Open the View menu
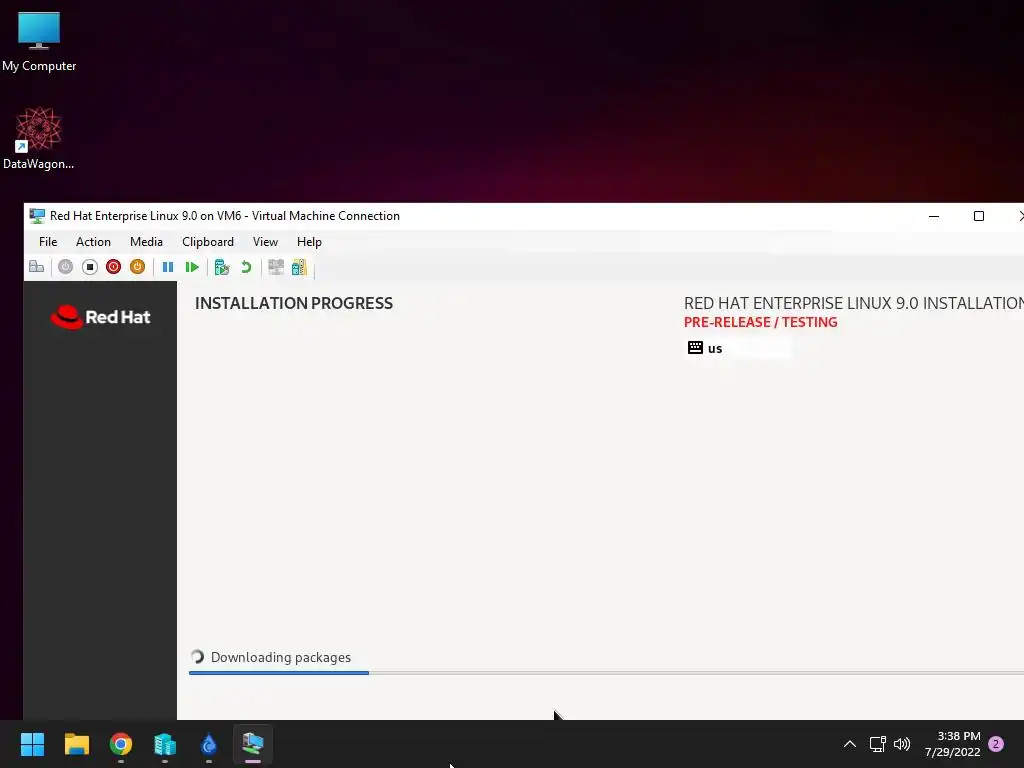1024x768 pixels. pos(265,242)
